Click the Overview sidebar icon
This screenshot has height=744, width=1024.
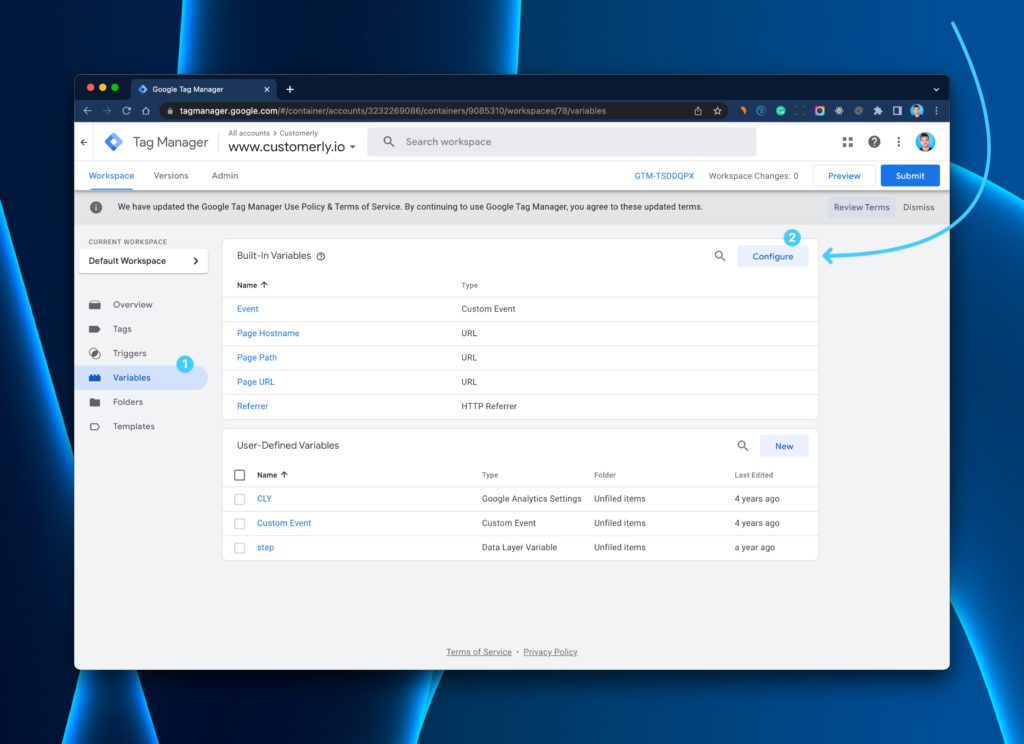pos(95,305)
